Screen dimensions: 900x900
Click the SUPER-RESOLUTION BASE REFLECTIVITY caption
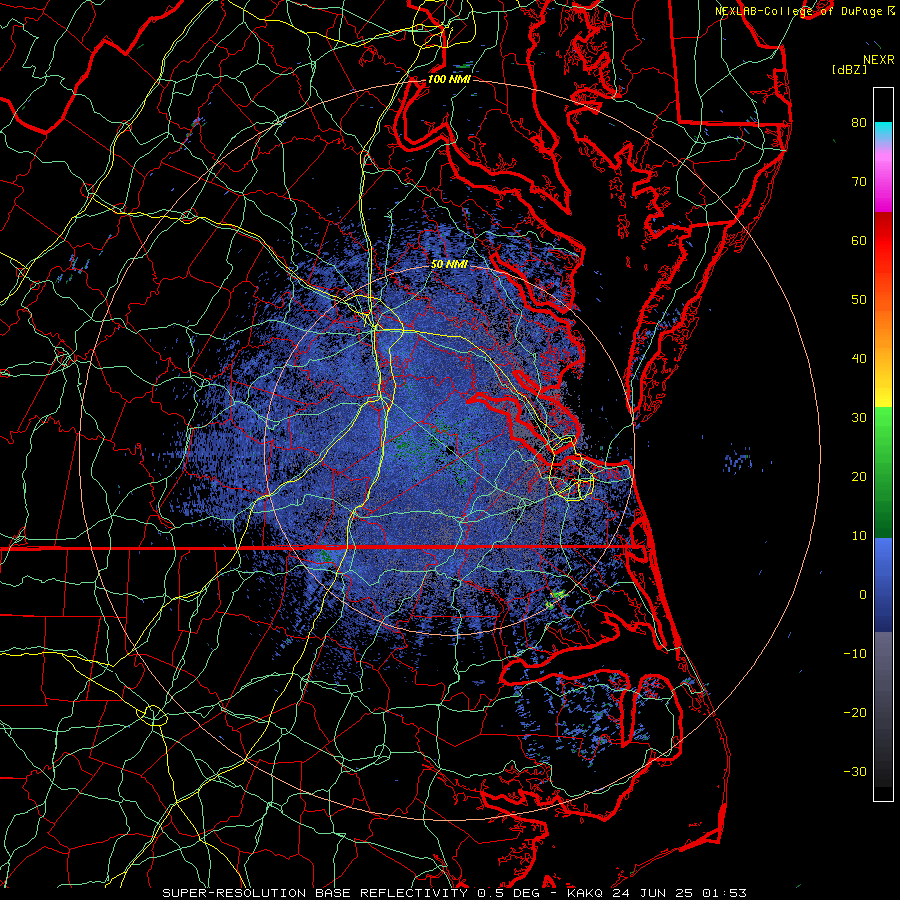pyautogui.click(x=315, y=893)
